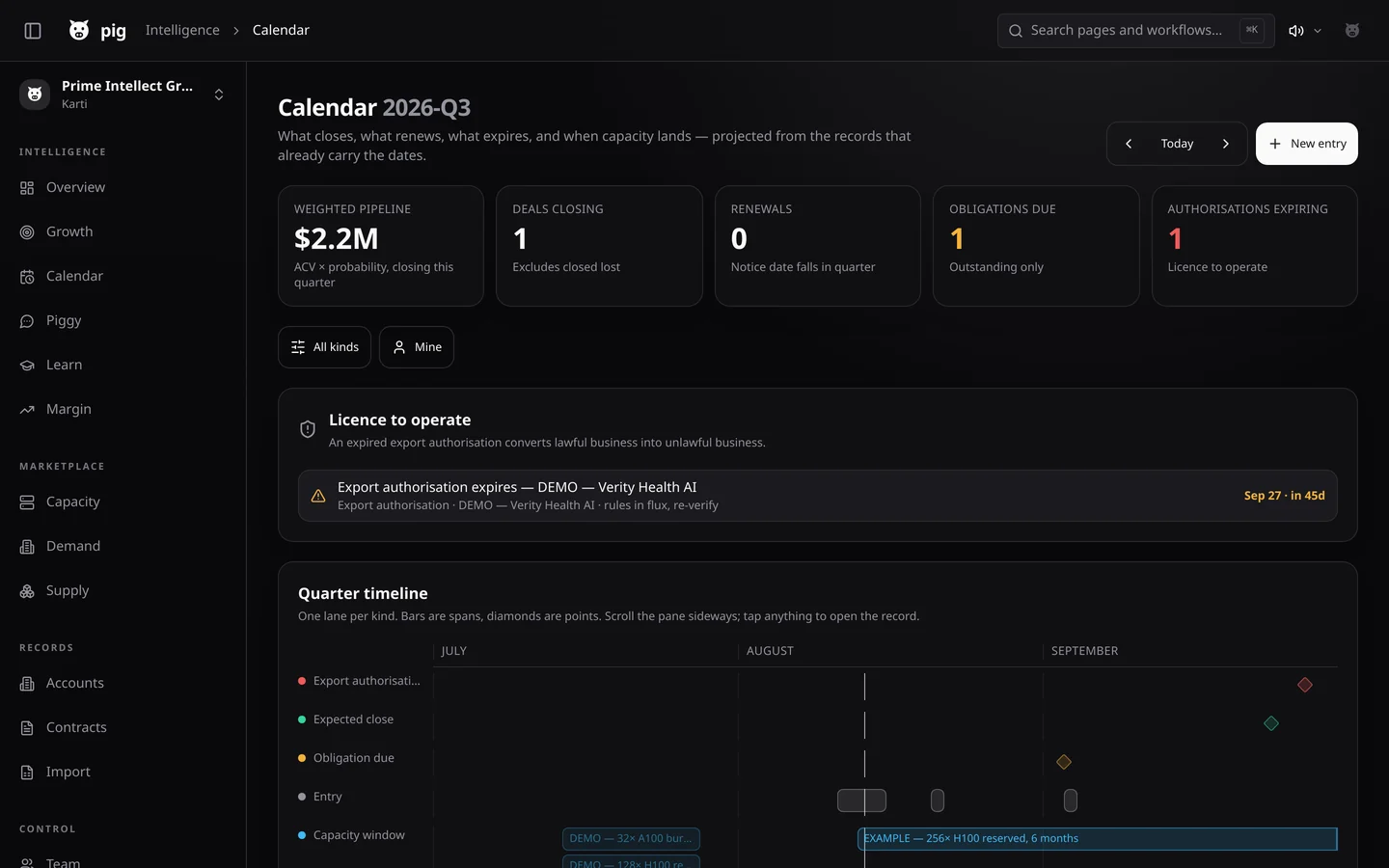Screen dimensions: 1389x868
Task: Open the Accounts records page
Action: pyautogui.click(x=123, y=684)
